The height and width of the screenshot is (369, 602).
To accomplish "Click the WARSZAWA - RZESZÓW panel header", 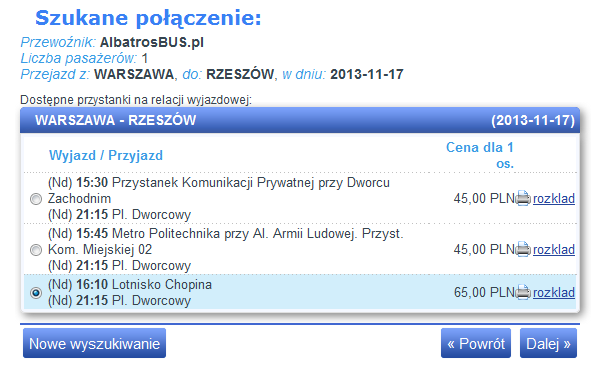I will point(300,120).
